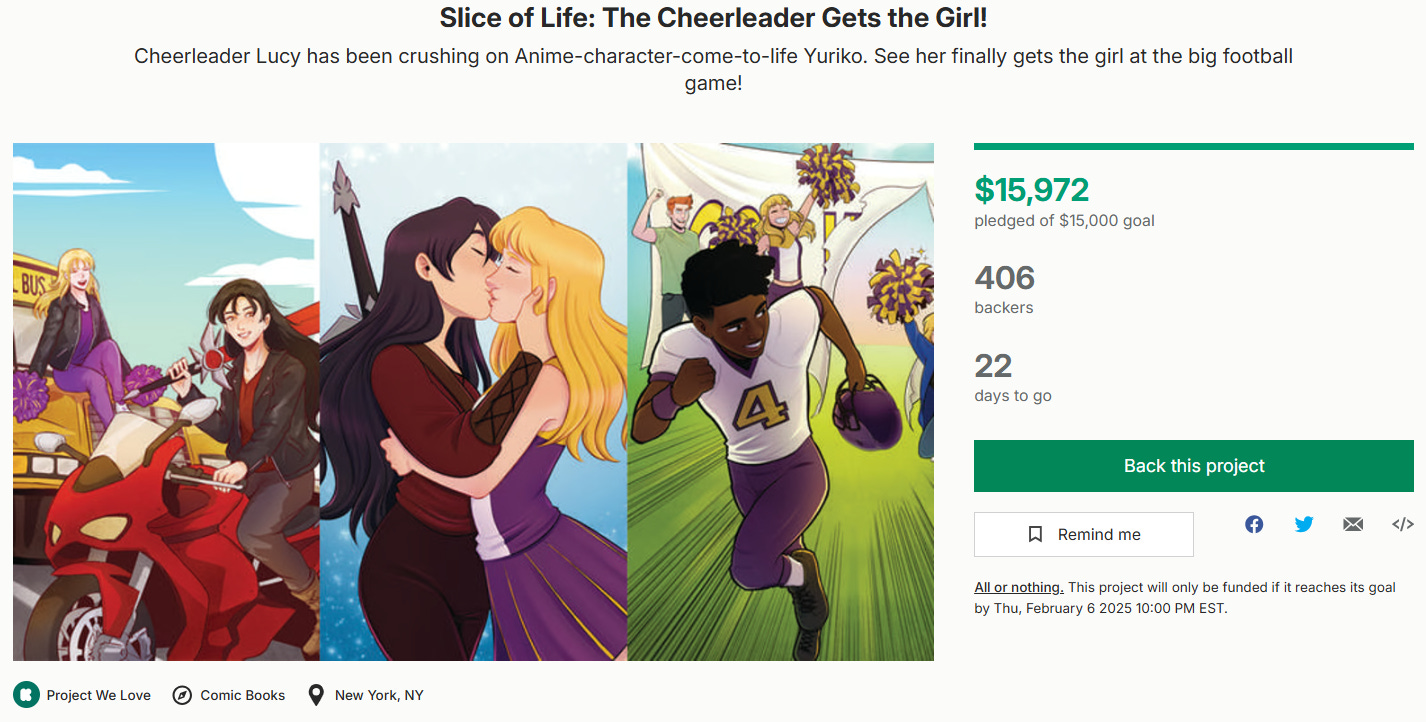Back this project

(x=1194, y=466)
